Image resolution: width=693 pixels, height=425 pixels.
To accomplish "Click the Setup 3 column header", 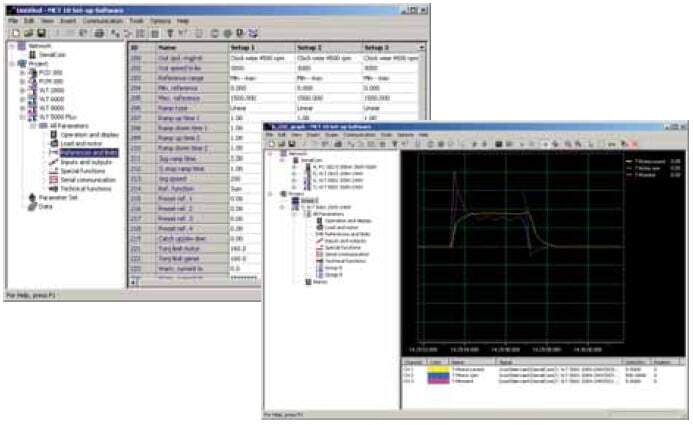I will tap(390, 47).
